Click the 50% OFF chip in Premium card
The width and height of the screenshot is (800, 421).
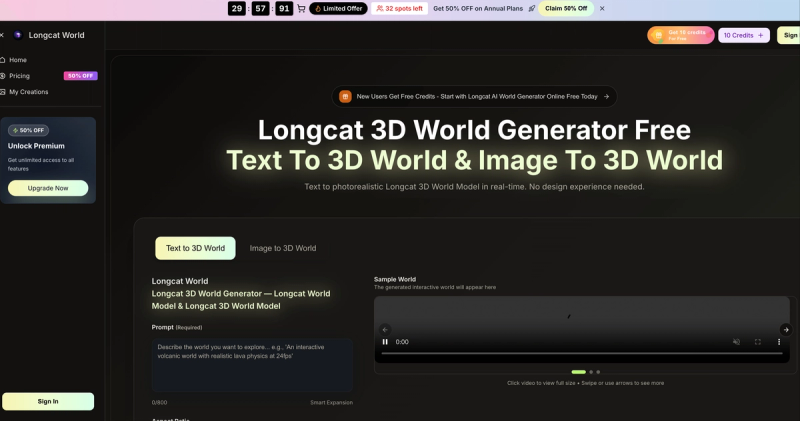29,130
